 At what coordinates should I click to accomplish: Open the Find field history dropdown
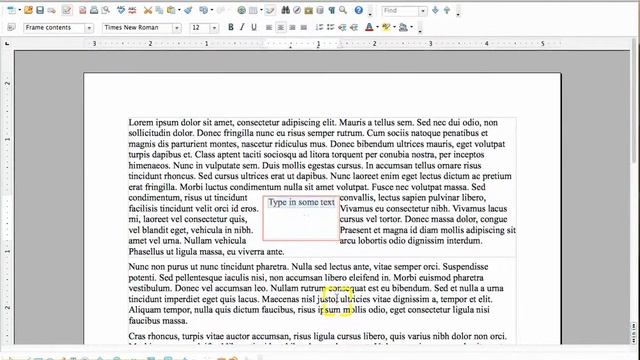[x=423, y=11]
